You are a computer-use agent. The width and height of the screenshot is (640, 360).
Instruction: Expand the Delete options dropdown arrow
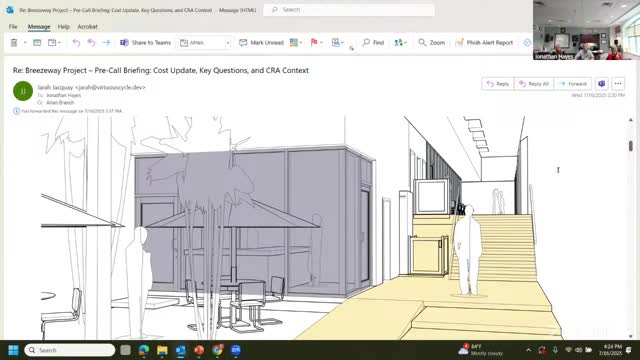point(25,42)
